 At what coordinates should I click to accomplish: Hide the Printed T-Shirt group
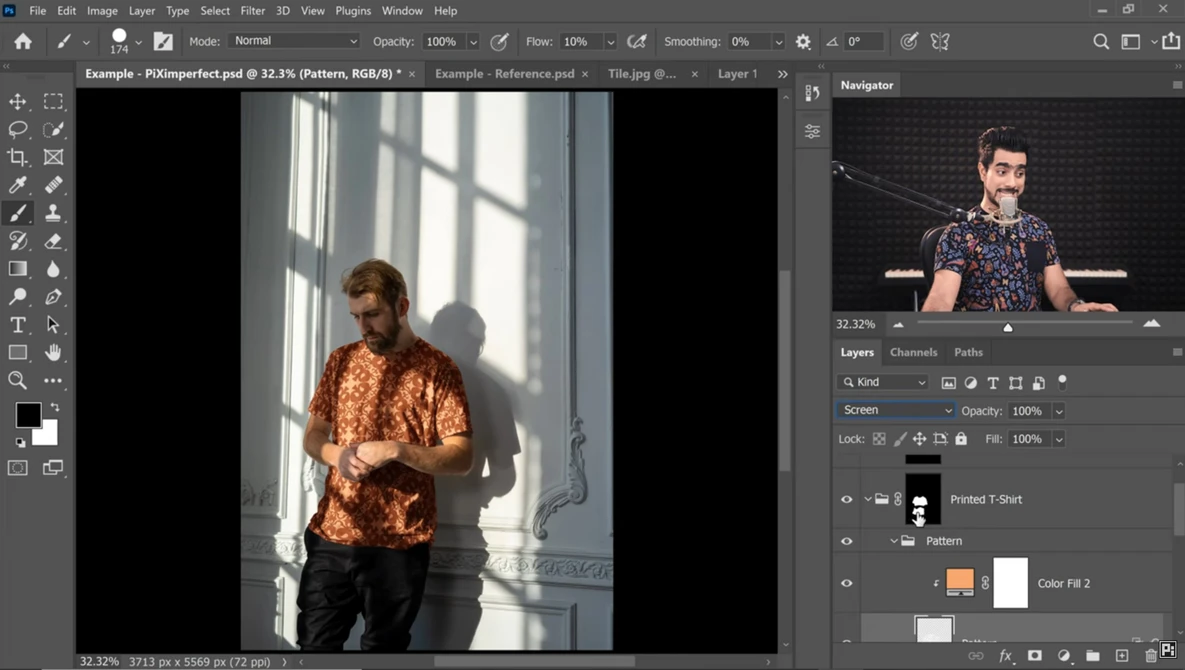[x=846, y=499]
